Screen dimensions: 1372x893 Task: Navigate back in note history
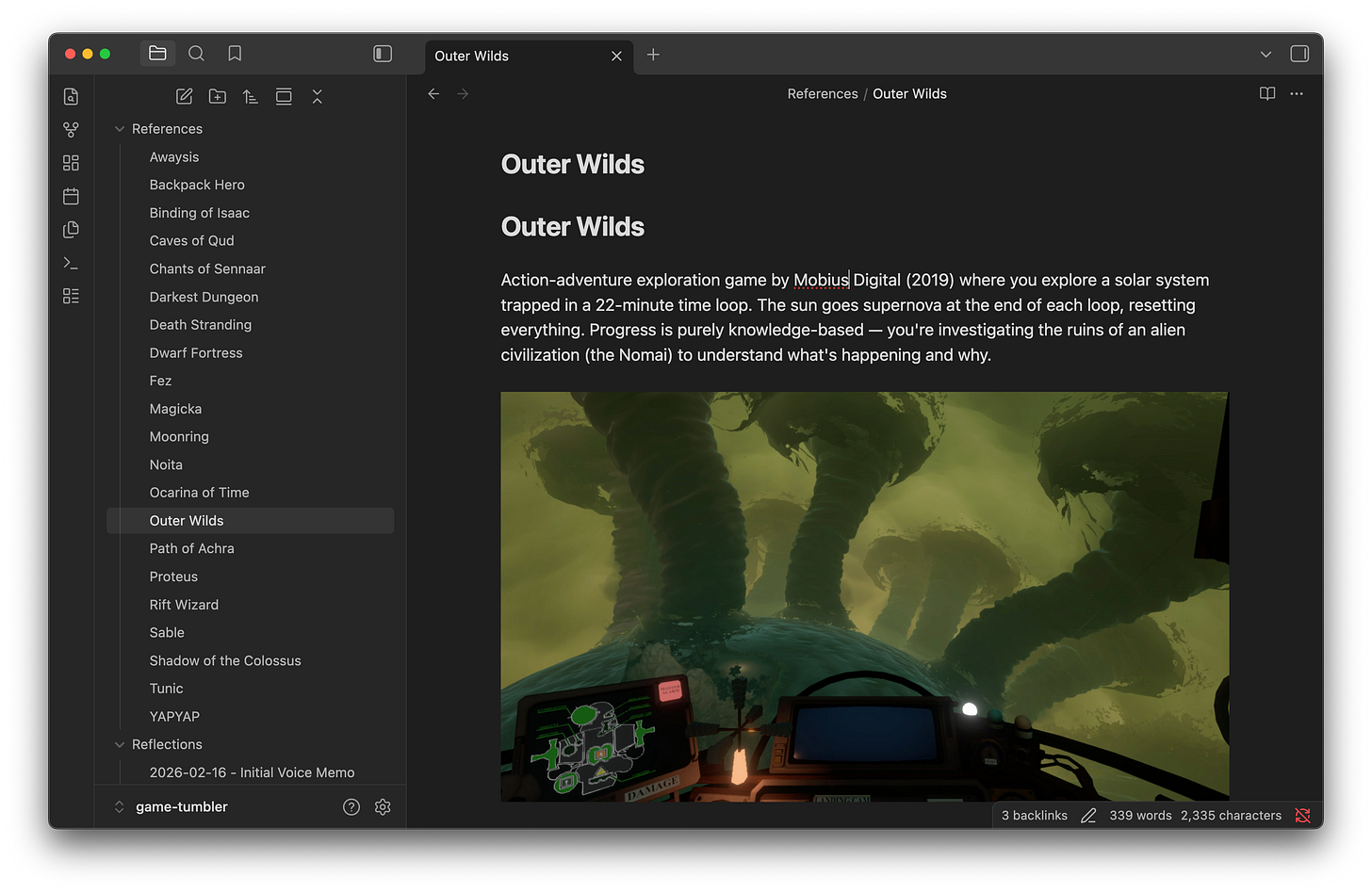pos(433,94)
